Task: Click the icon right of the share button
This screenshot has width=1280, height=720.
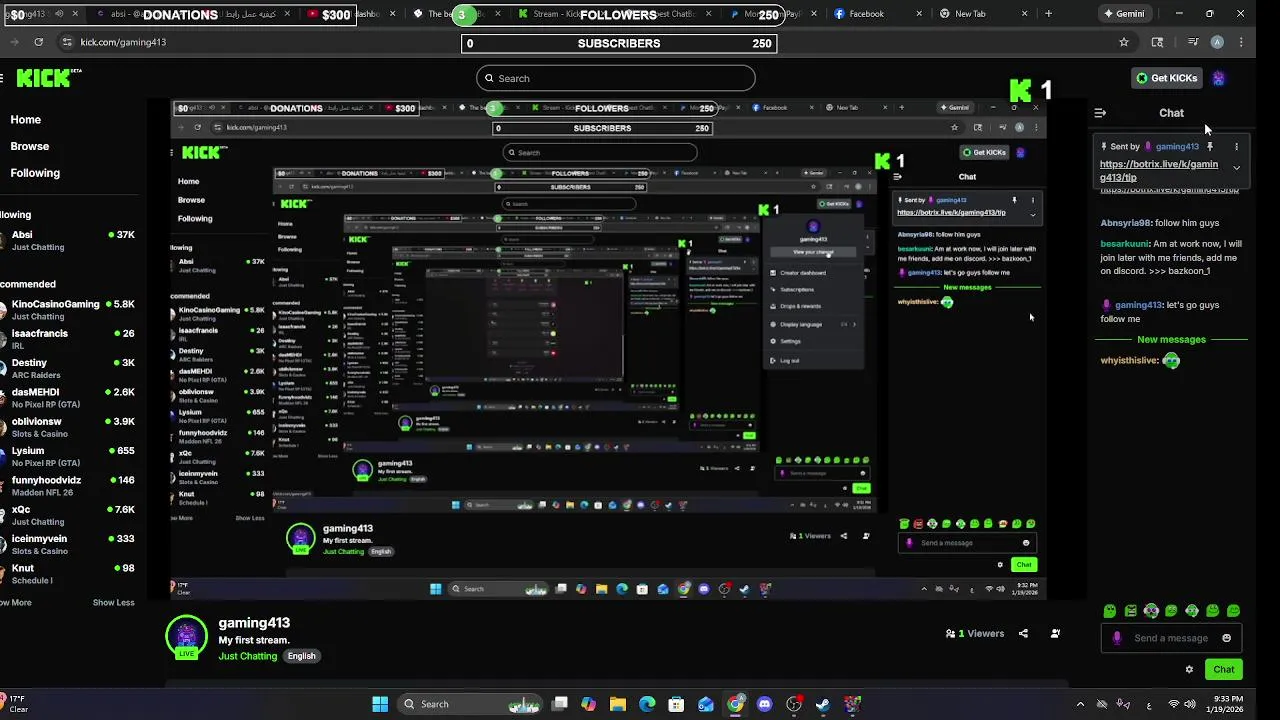Action: click(x=1055, y=633)
